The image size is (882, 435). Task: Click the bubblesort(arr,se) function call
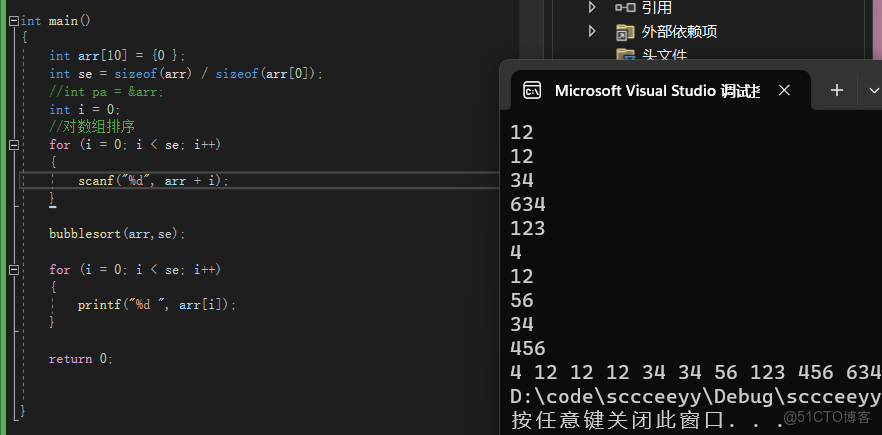coord(117,233)
